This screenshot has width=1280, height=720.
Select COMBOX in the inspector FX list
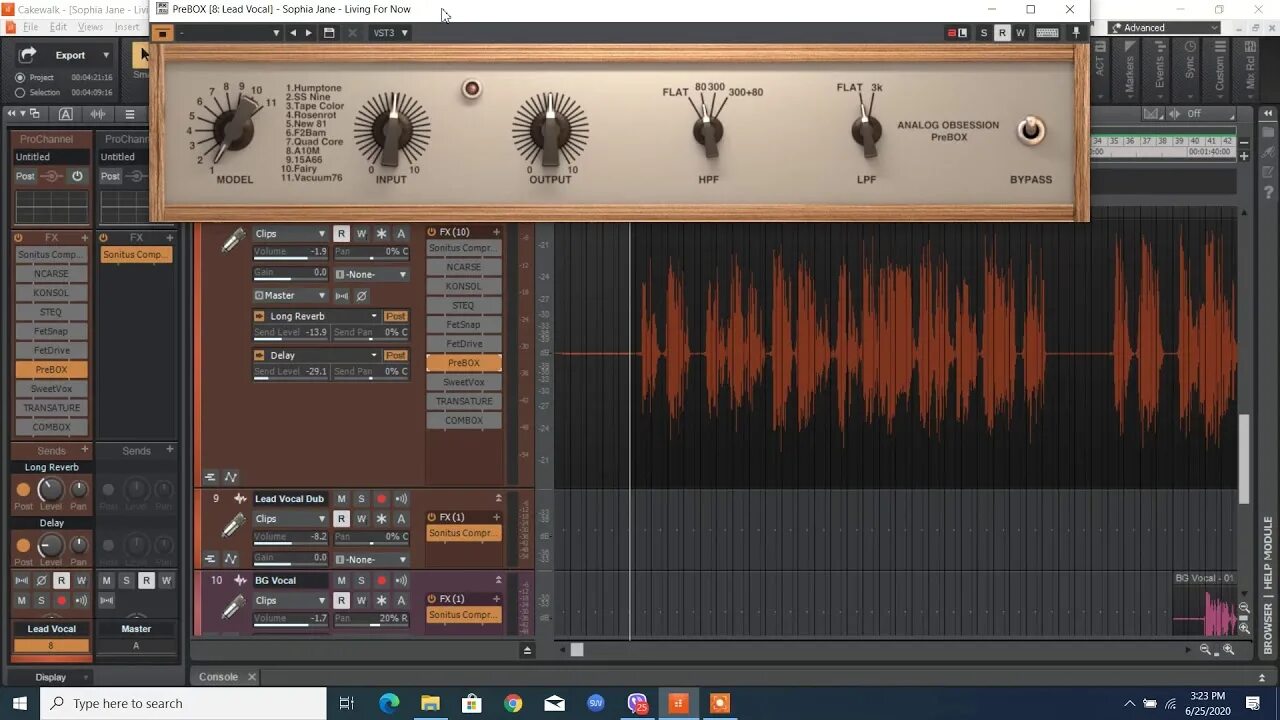[x=51, y=427]
